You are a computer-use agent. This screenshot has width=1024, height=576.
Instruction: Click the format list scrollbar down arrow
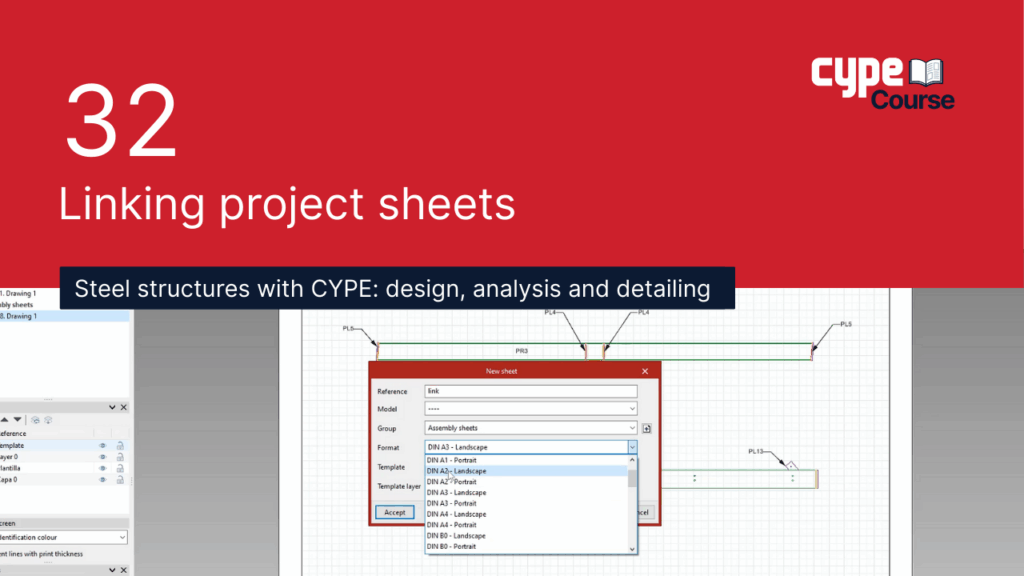(x=632, y=549)
